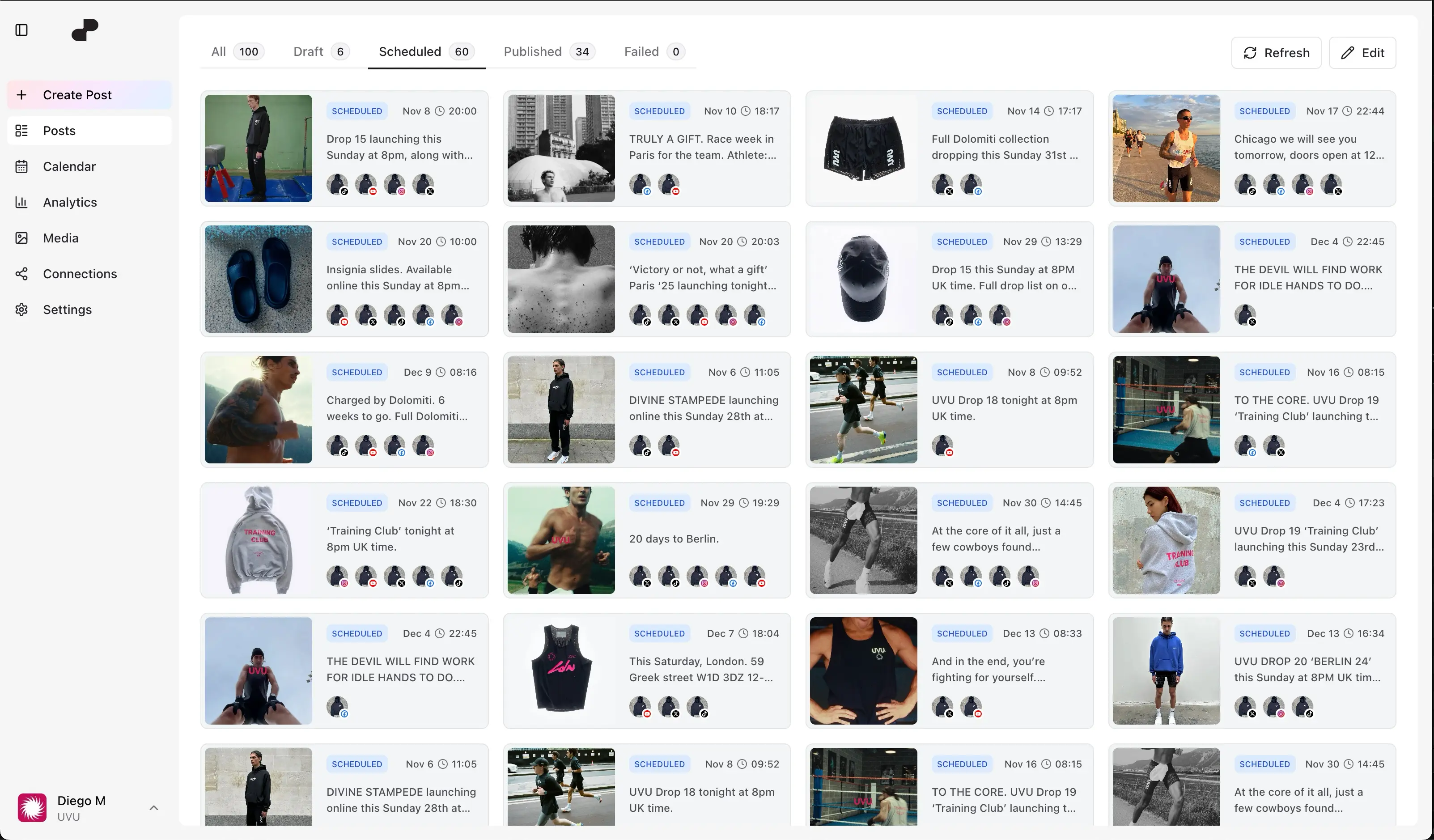Click the app logo at the top left
The height and width of the screenshot is (840, 1434).
pyautogui.click(x=84, y=30)
